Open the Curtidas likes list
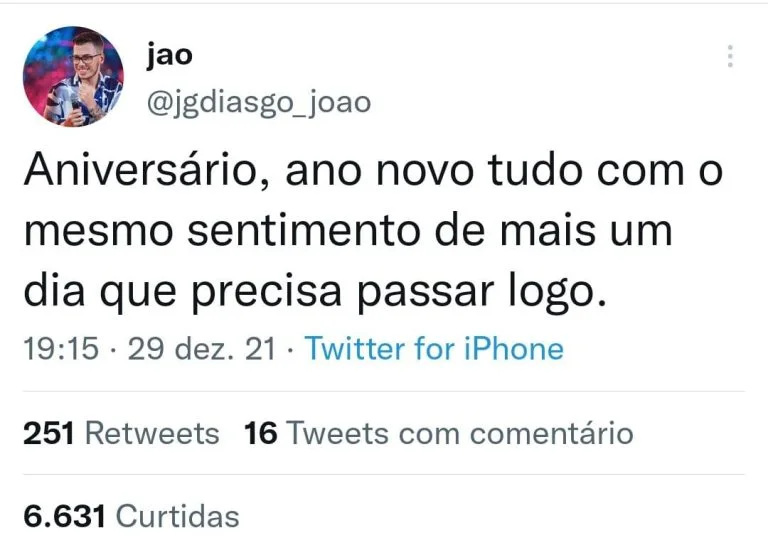This screenshot has width=768, height=545. (177, 516)
